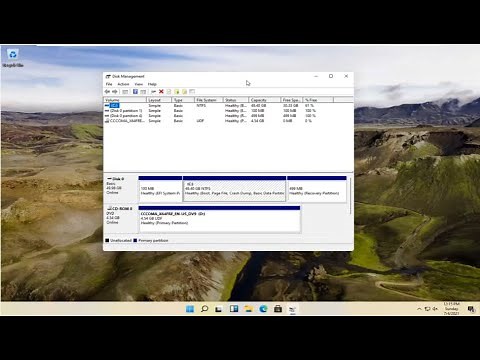Click the left yellow folder toolbar icon
Image resolution: width=480 pixels, height=360 pixels.
coord(177,91)
